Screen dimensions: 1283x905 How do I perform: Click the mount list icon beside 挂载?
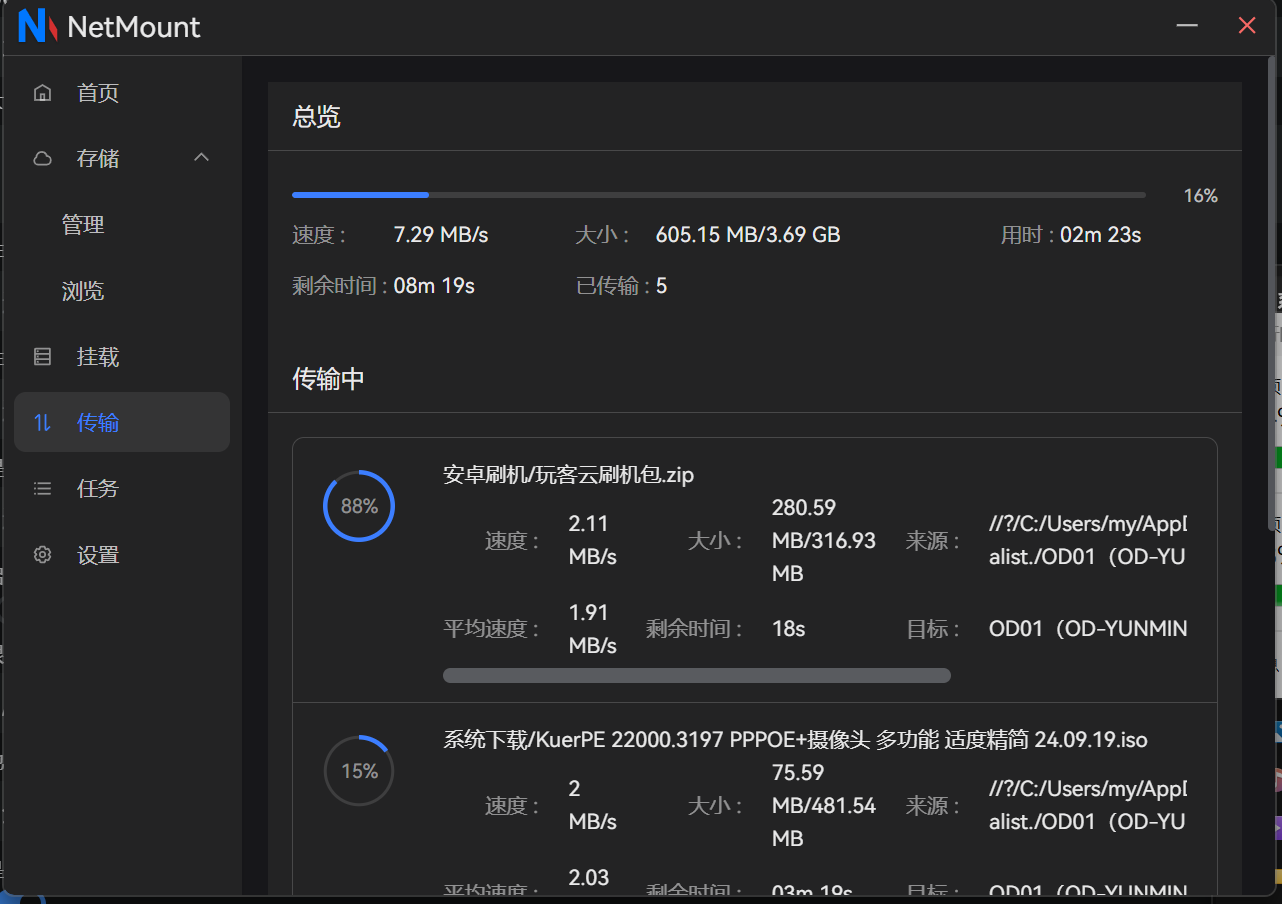42,357
